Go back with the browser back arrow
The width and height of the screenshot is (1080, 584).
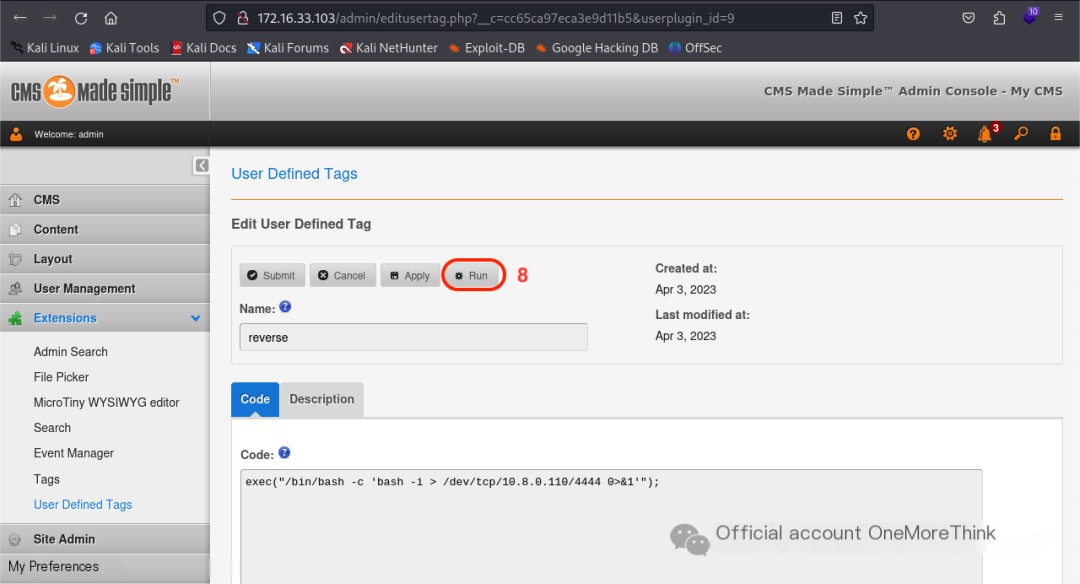[20, 18]
